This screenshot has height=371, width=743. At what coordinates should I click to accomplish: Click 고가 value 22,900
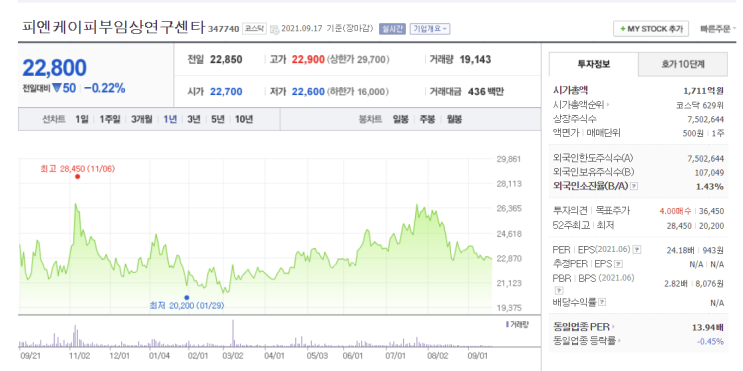pos(308,60)
